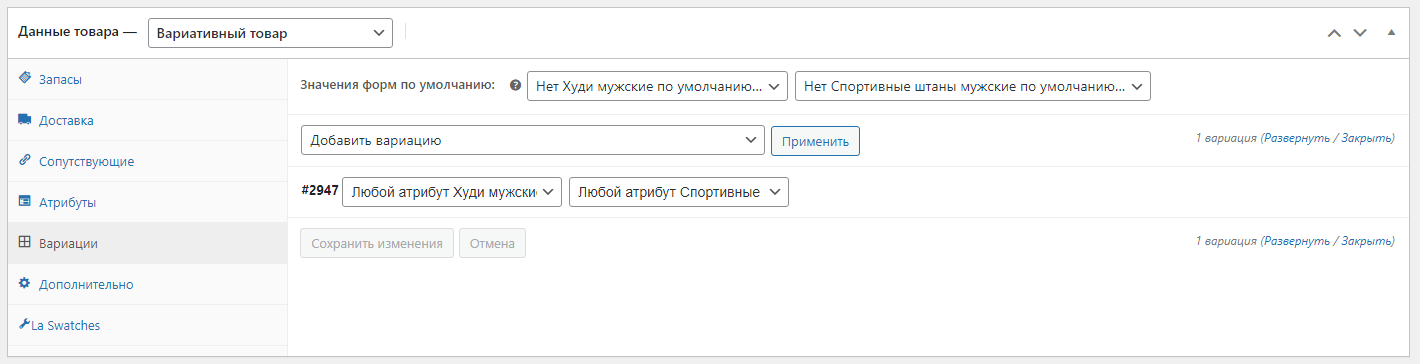Click the Значения форм по умолчанию label
Image resolution: width=1420 pixels, height=364 pixels.
click(x=398, y=85)
